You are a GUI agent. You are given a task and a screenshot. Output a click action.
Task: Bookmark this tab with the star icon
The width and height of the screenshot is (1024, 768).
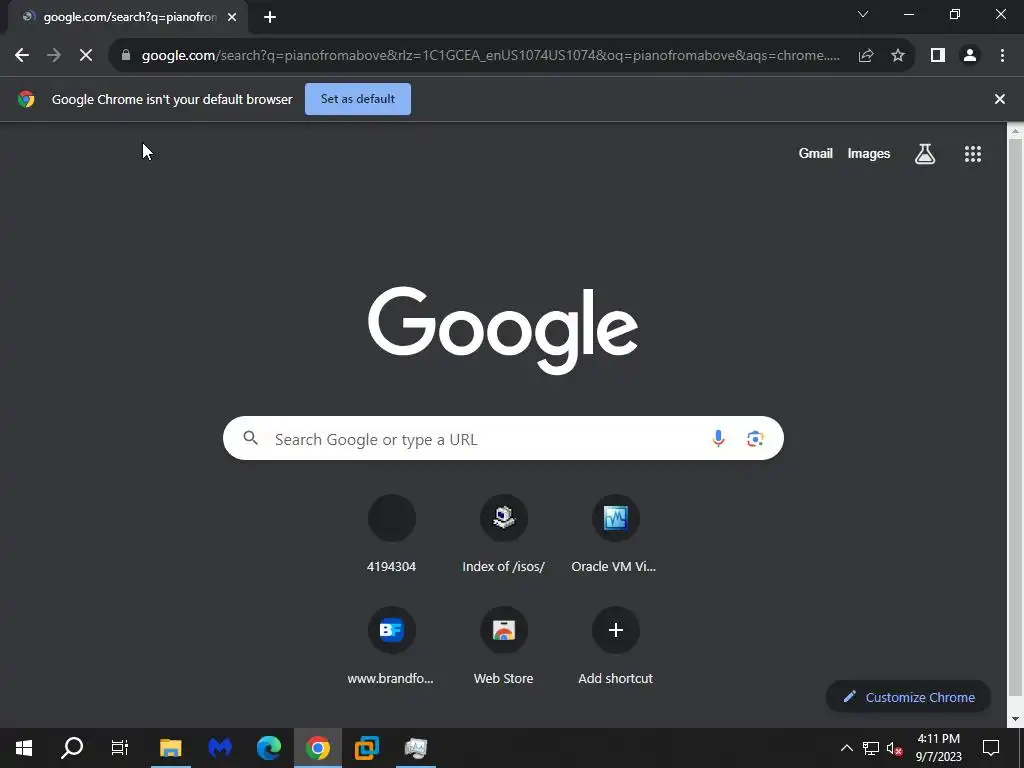click(x=898, y=56)
